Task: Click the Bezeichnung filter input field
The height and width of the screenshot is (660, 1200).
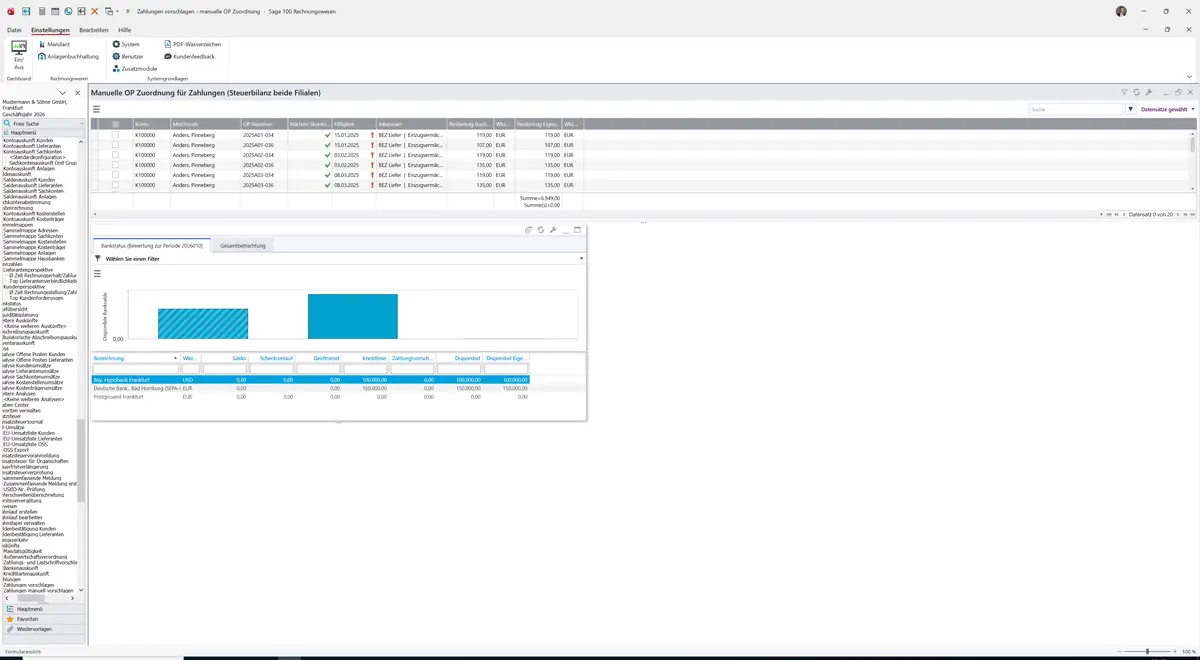Action: [x=135, y=369]
